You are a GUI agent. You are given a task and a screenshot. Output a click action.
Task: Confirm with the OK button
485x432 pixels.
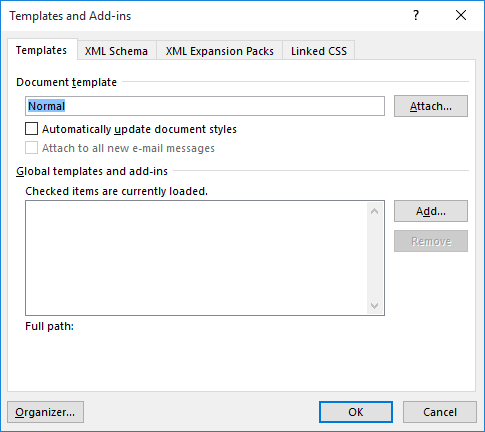click(x=356, y=412)
